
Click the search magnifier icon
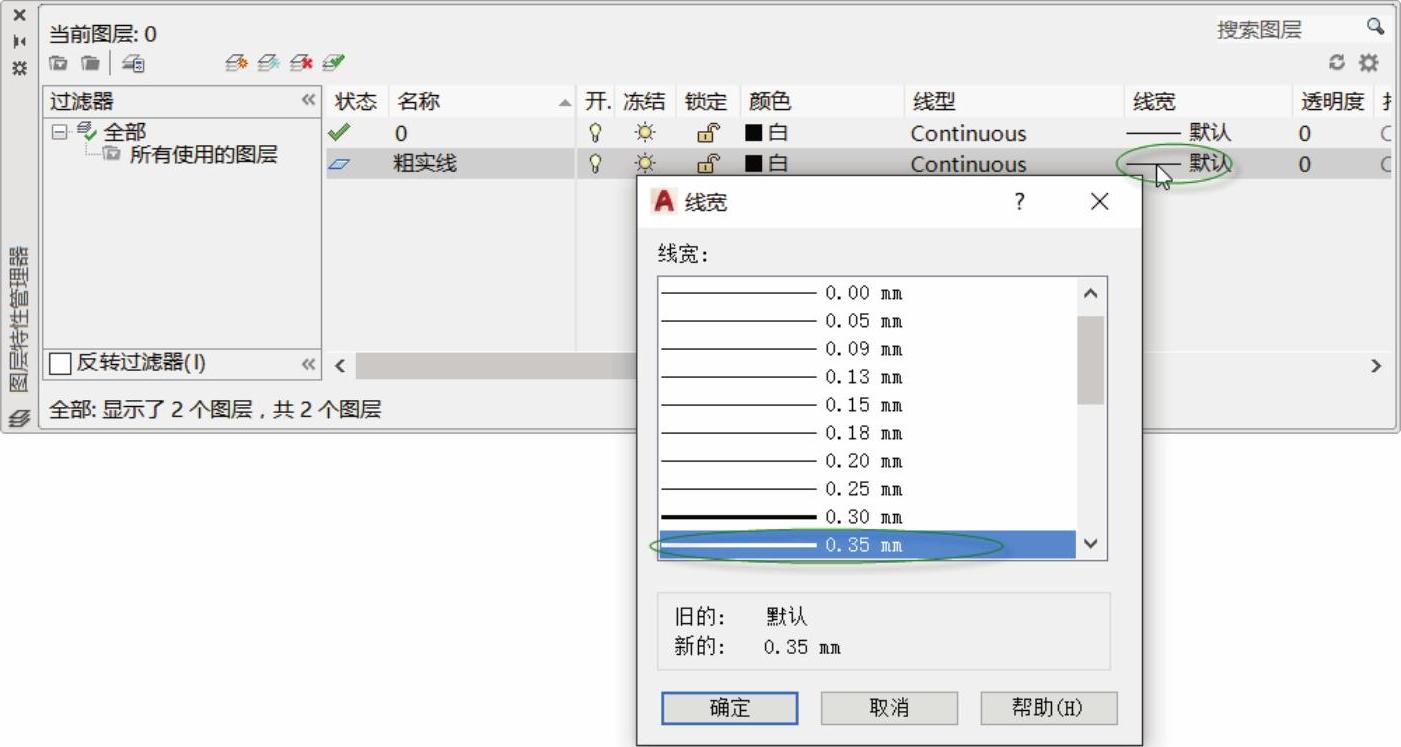click(x=1375, y=27)
